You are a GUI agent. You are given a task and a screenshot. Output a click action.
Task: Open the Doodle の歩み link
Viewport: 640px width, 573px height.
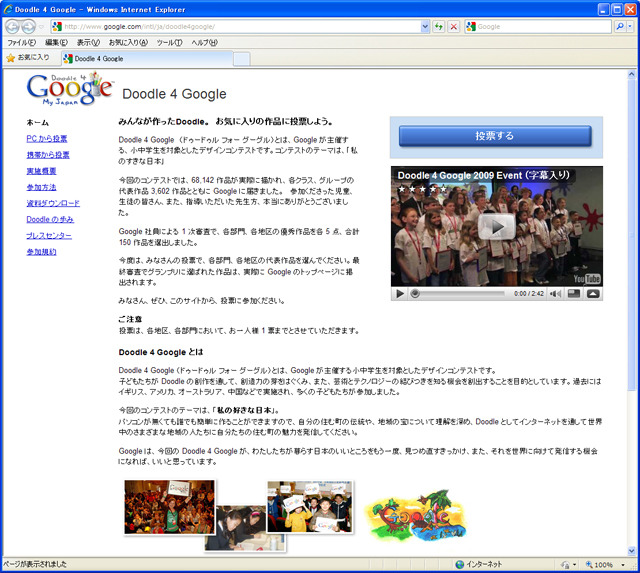tap(50, 220)
